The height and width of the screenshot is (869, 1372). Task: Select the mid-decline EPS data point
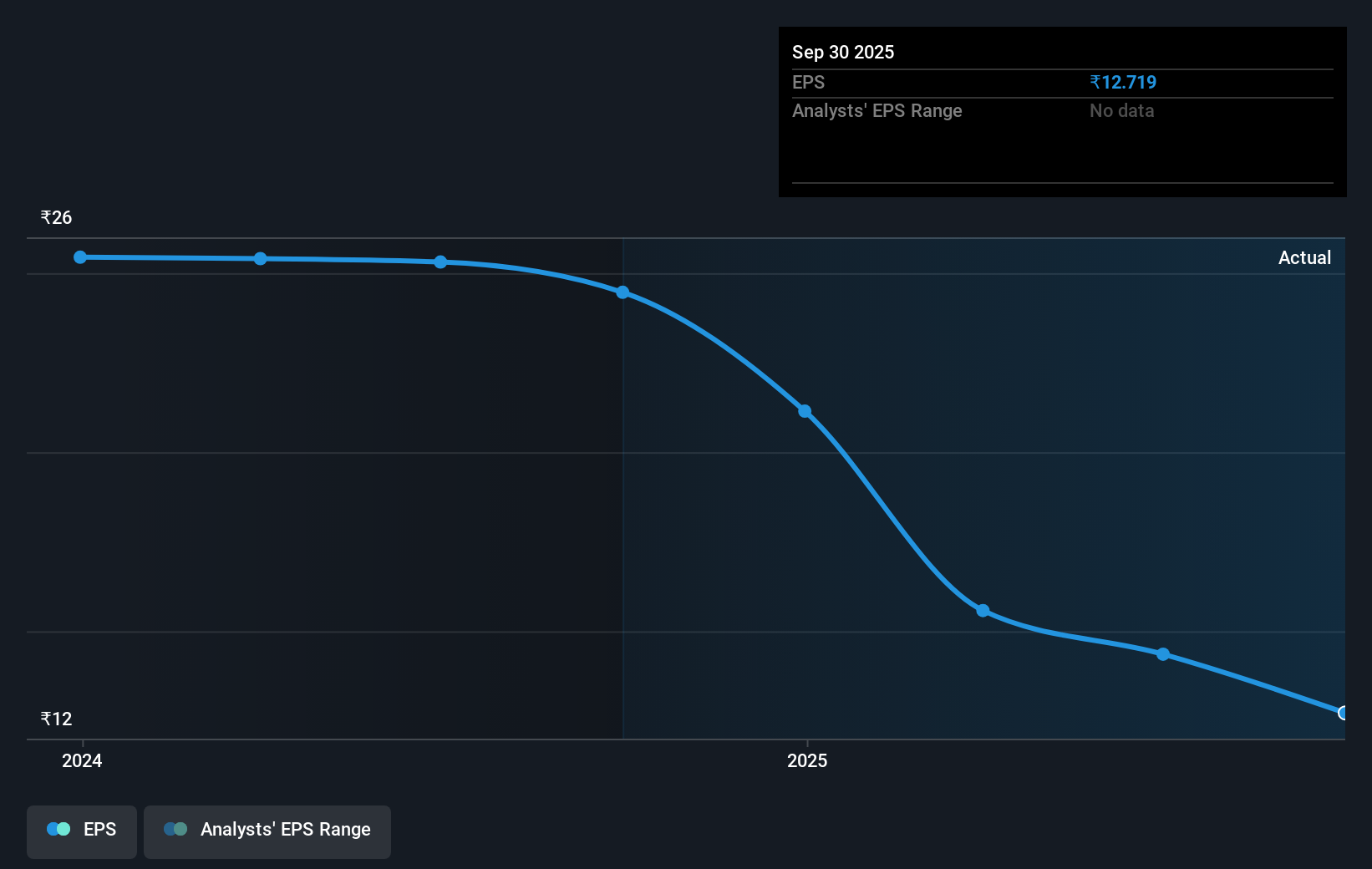click(805, 410)
